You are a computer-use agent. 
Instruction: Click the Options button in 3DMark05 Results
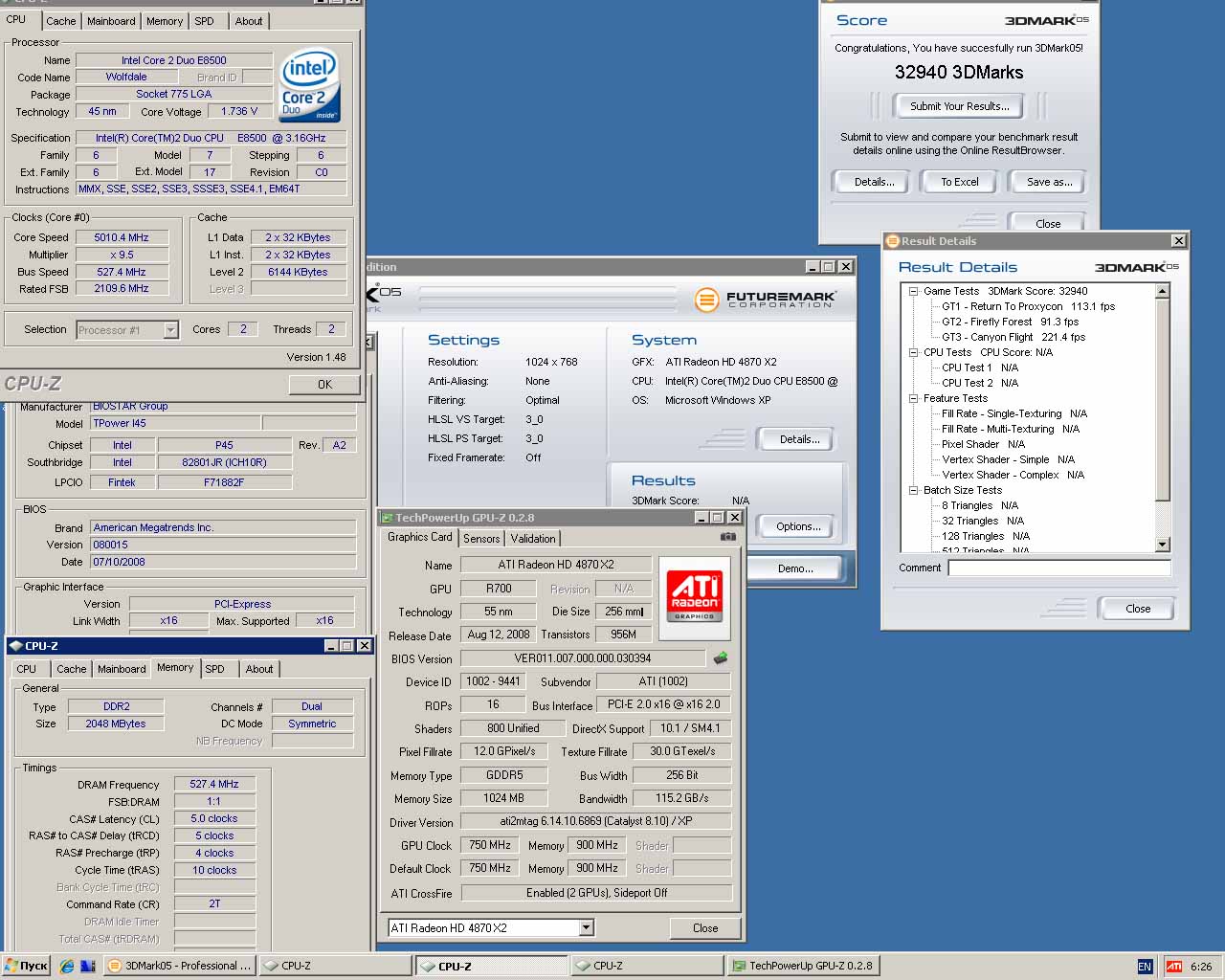click(x=799, y=526)
